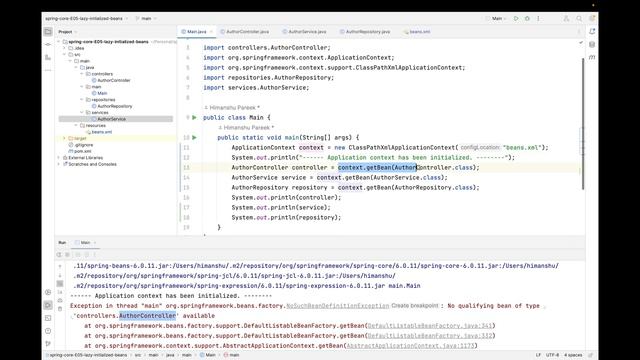This screenshot has width=640, height=360.
Task: Collapse the resources folder
Action: 76,125
